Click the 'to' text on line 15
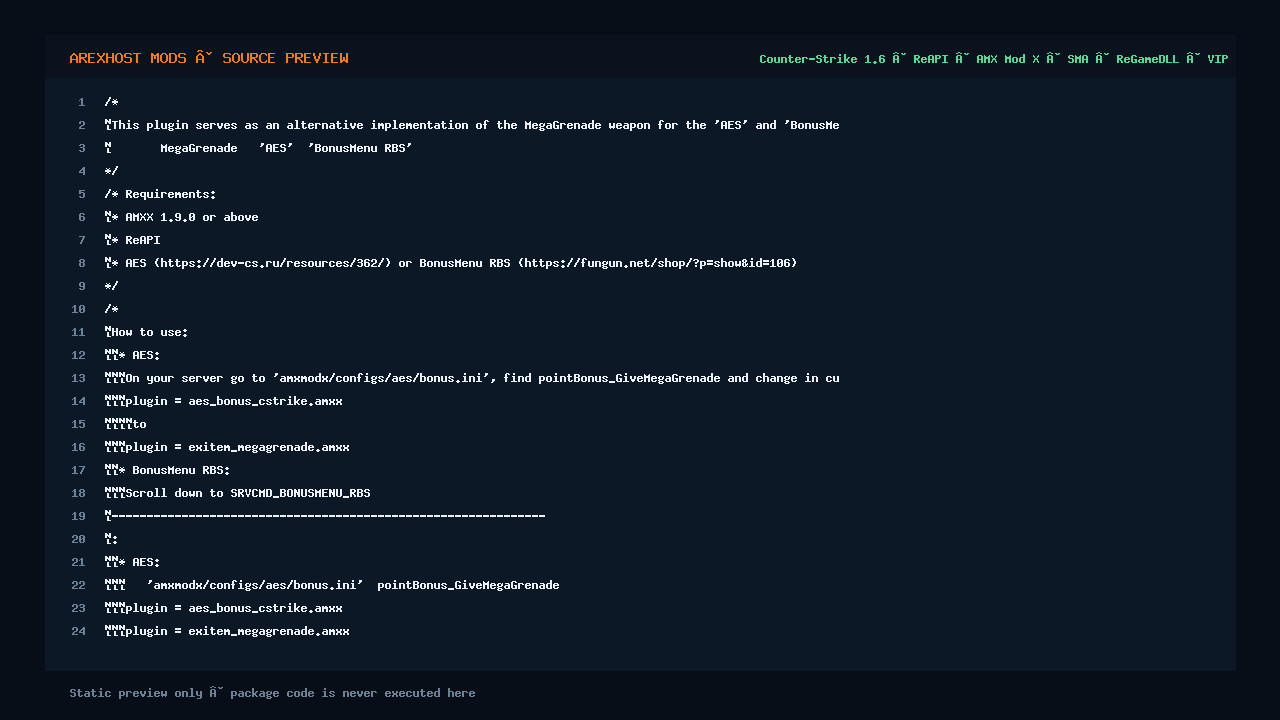The image size is (1280, 720). pyautogui.click(x=125, y=424)
